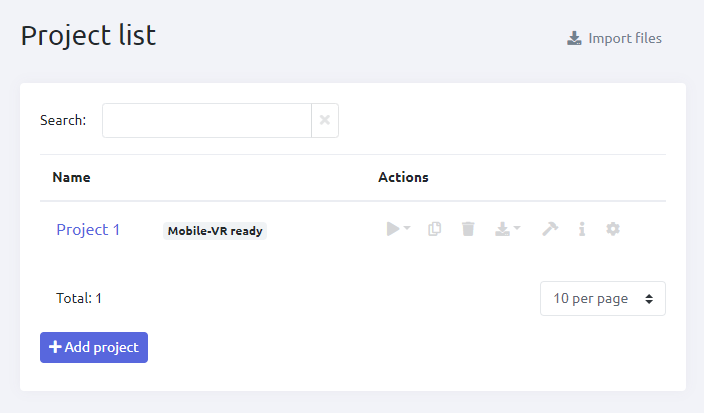This screenshot has width=704, height=413.
Task: Click the Mobile-VR ready badge
Action: (x=215, y=231)
